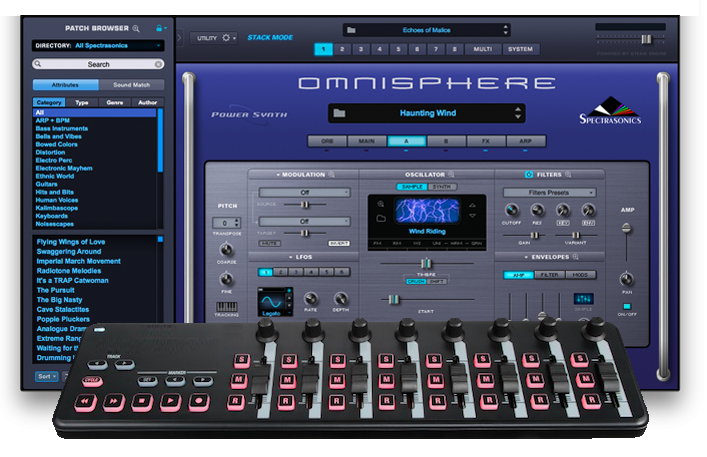Screen dimensions: 707x457
Task: Toggle the Amp On/Off switch
Action: point(627,306)
